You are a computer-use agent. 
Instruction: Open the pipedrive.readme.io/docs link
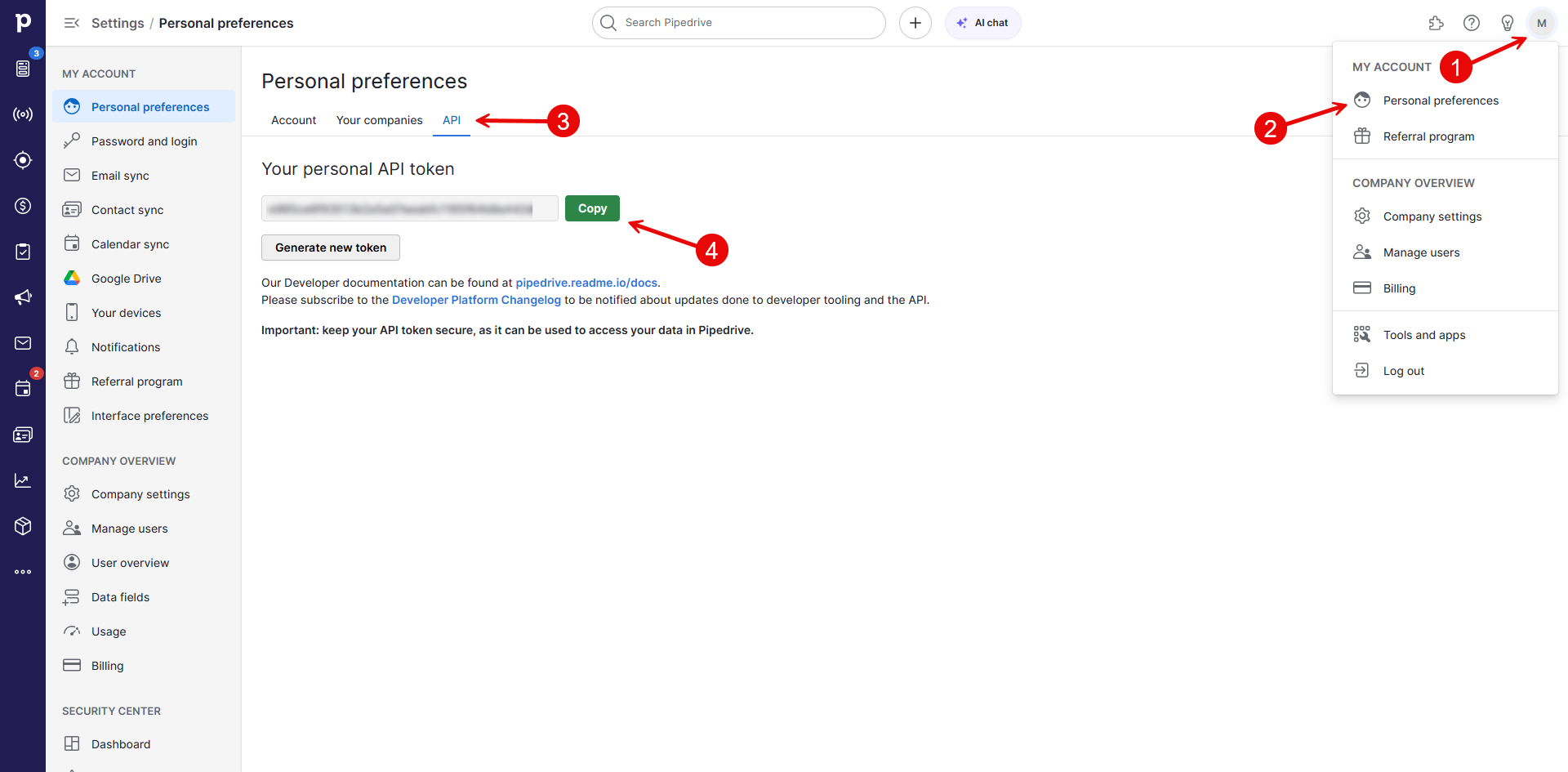click(x=586, y=283)
